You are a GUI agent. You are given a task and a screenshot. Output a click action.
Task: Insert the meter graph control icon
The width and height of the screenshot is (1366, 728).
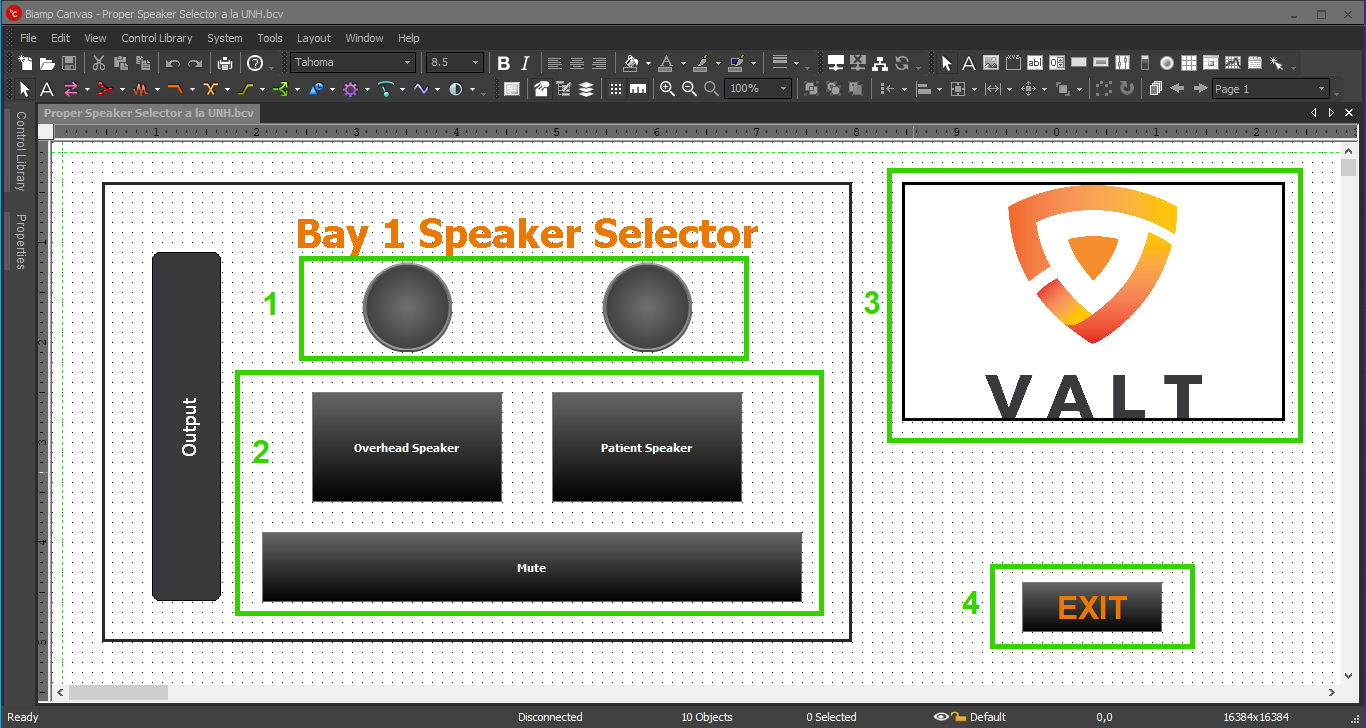click(1232, 63)
